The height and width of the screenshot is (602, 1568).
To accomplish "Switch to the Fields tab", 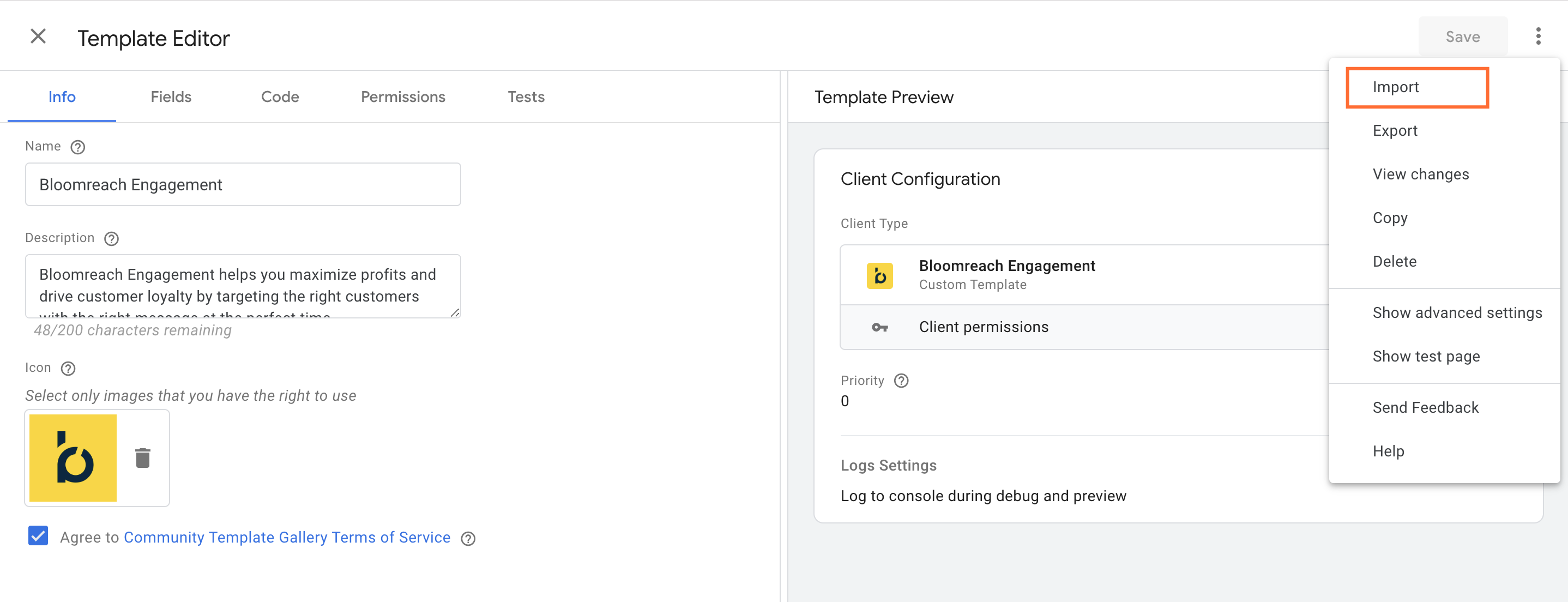I will click(x=171, y=97).
